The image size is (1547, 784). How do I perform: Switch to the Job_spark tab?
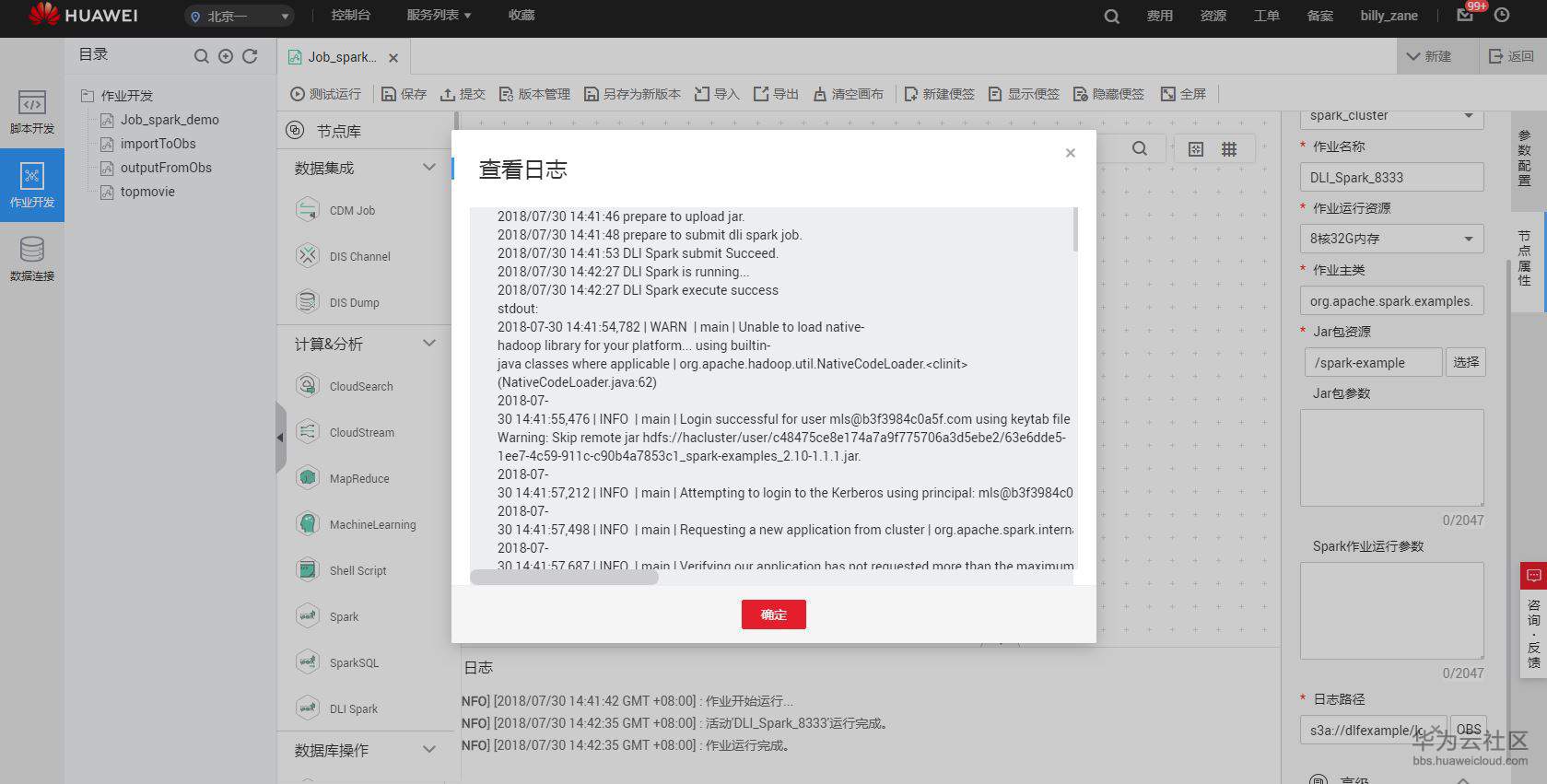343,57
